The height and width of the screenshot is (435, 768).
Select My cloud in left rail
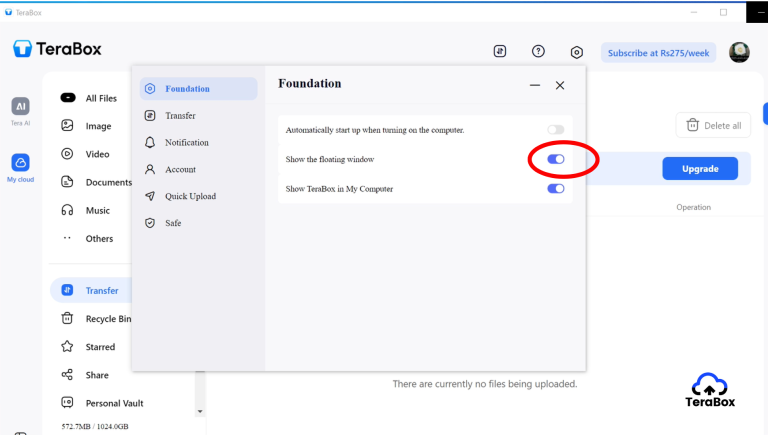[x=21, y=168]
